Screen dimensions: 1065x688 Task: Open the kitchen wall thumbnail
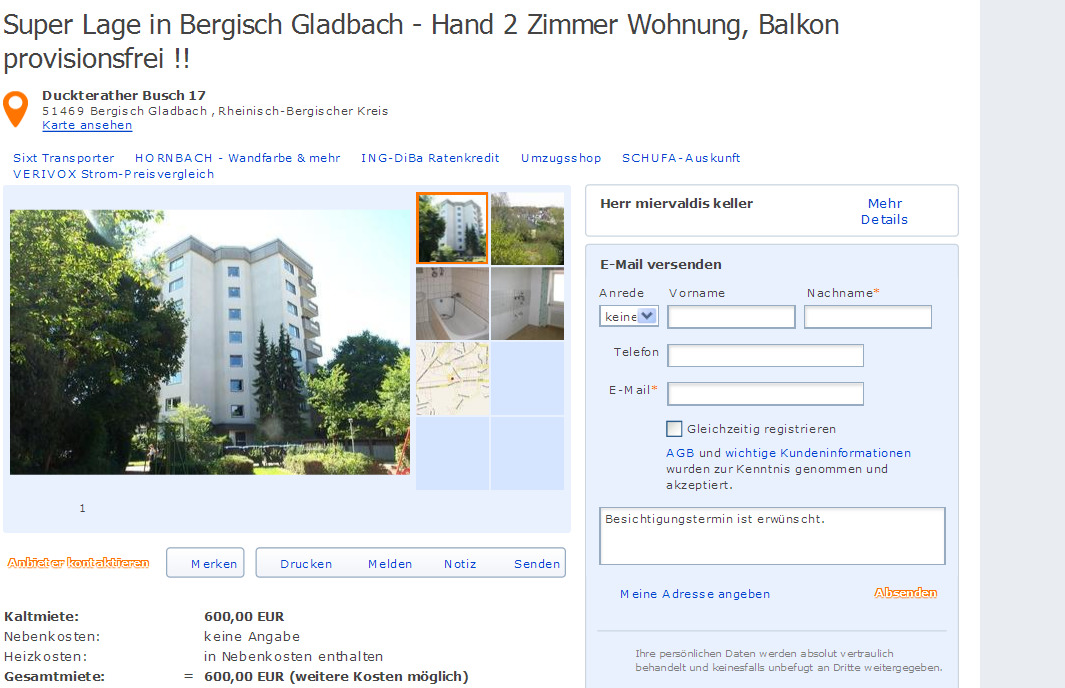tap(527, 304)
